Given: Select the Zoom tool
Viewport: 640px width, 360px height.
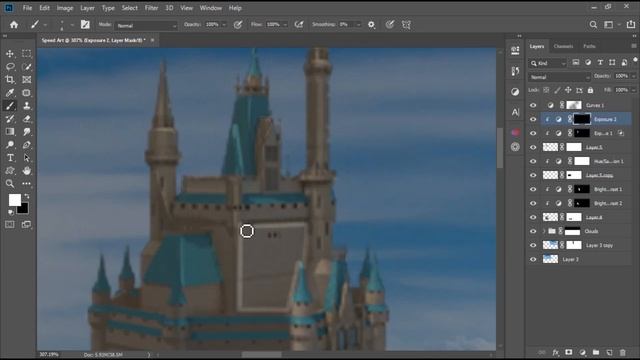Looking at the screenshot, I should click(10, 184).
